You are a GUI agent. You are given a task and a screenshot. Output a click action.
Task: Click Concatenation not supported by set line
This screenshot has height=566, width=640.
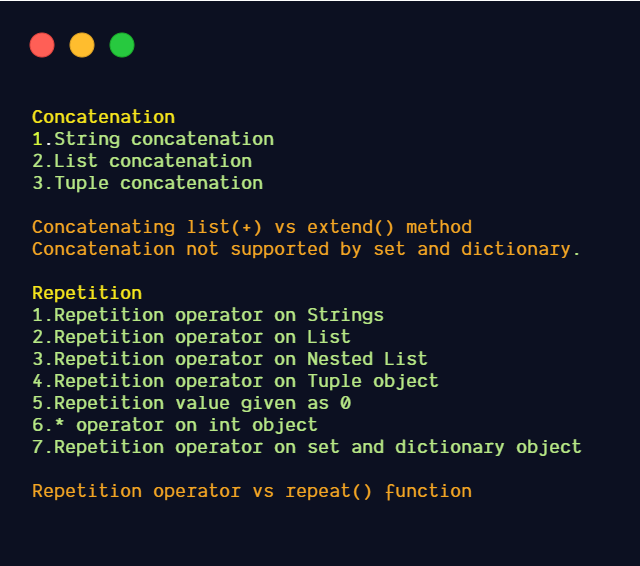306,249
